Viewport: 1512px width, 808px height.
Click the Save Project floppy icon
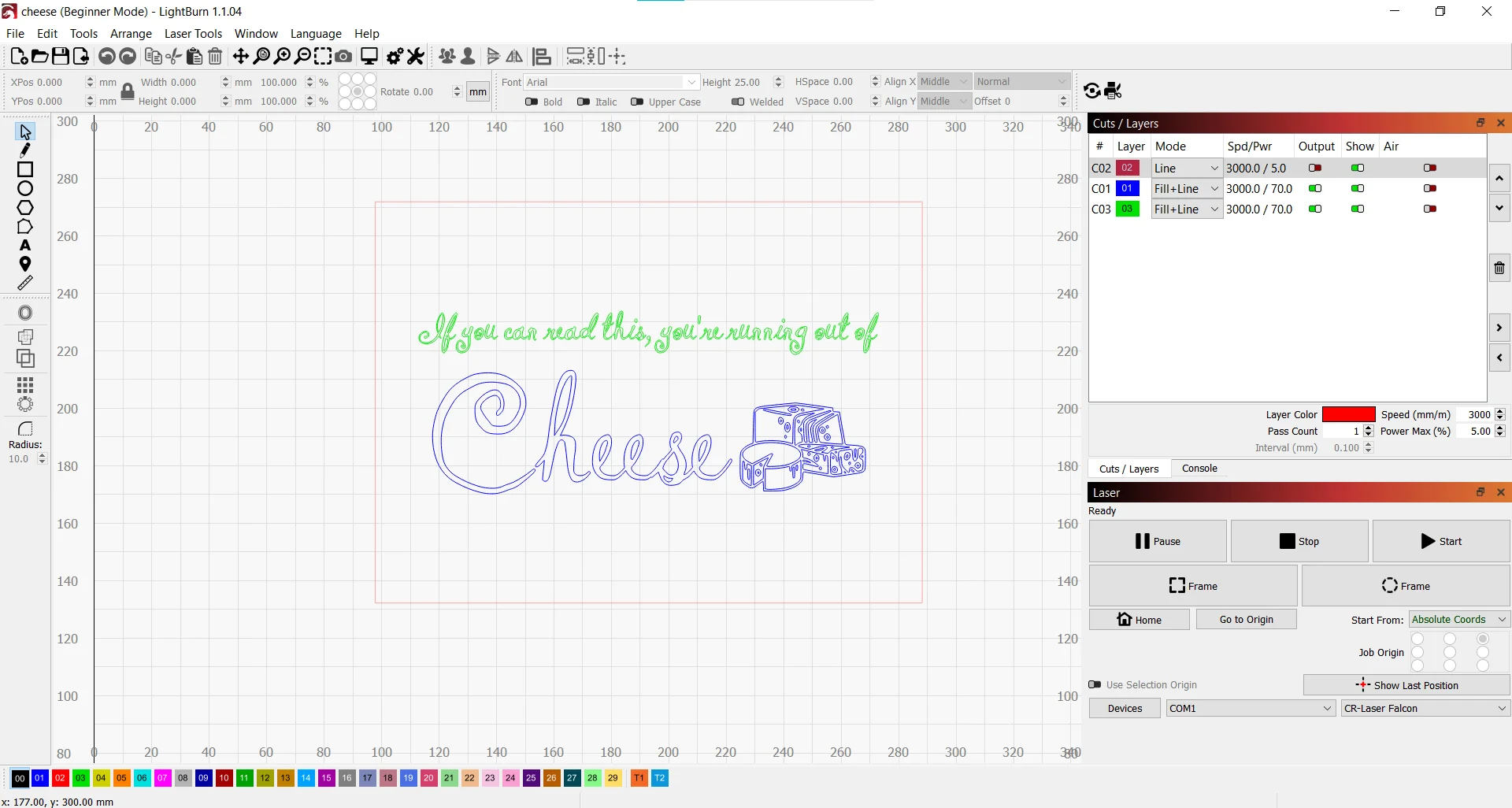60,57
